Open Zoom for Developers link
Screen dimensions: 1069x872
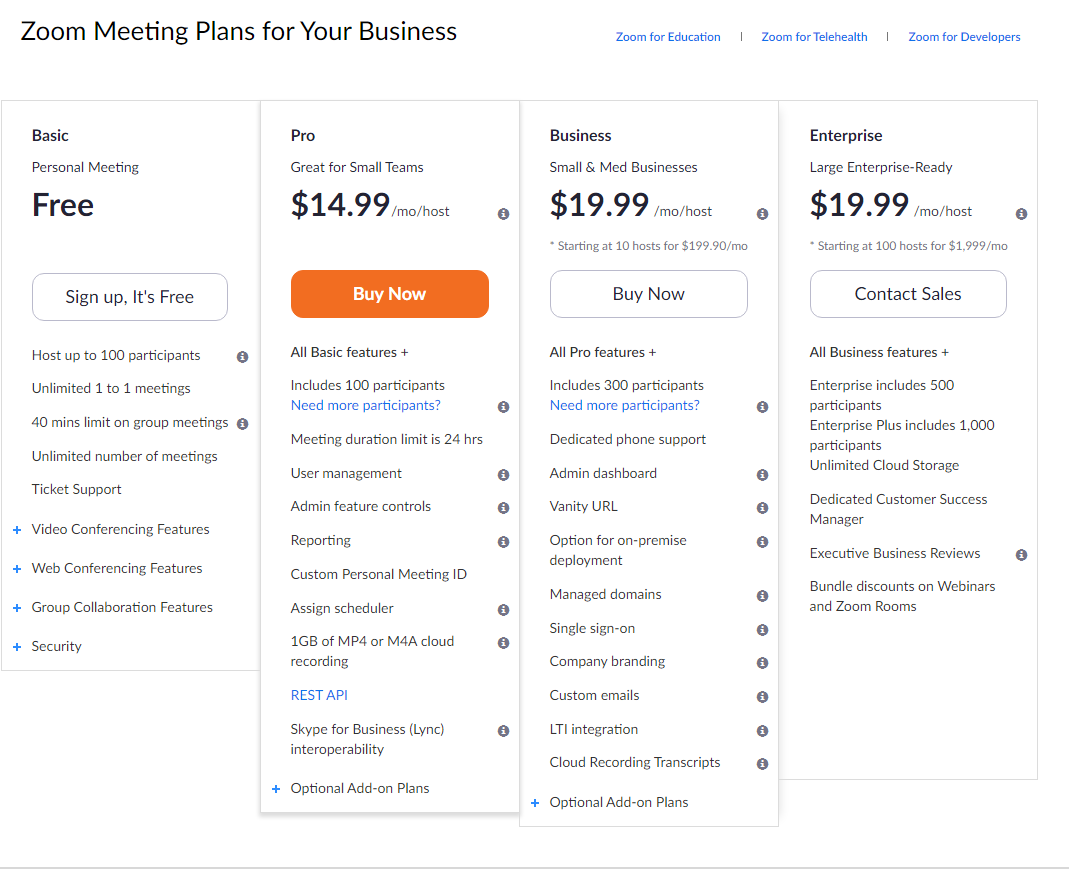tap(964, 37)
